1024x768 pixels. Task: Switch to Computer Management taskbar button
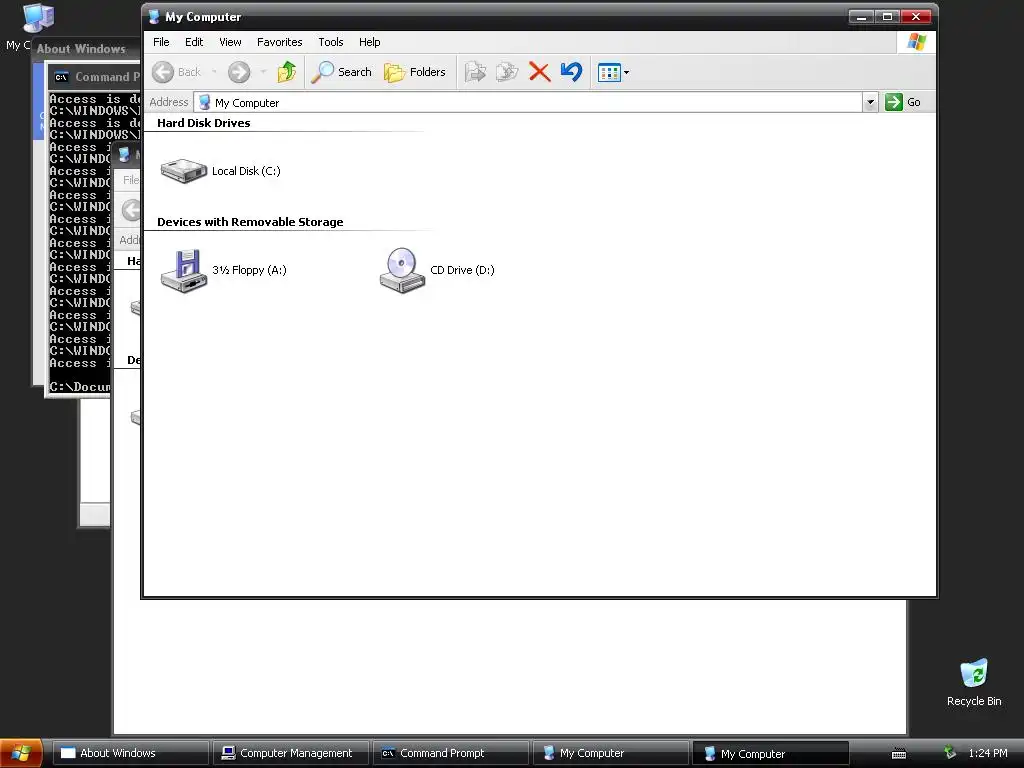(x=291, y=753)
